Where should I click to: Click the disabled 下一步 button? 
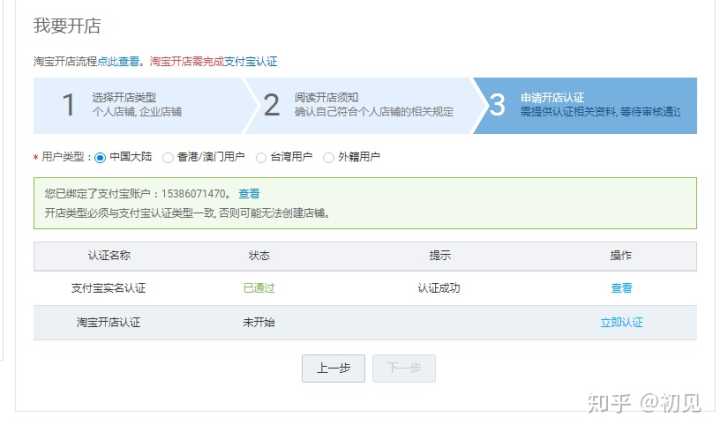point(404,368)
